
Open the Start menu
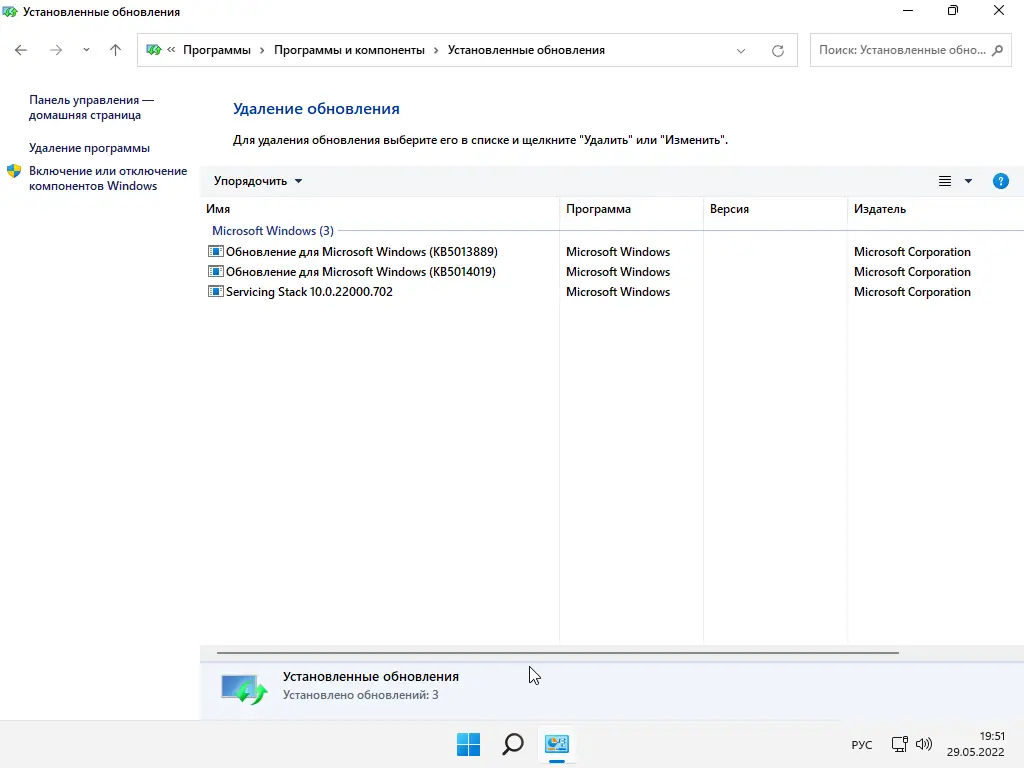click(468, 744)
